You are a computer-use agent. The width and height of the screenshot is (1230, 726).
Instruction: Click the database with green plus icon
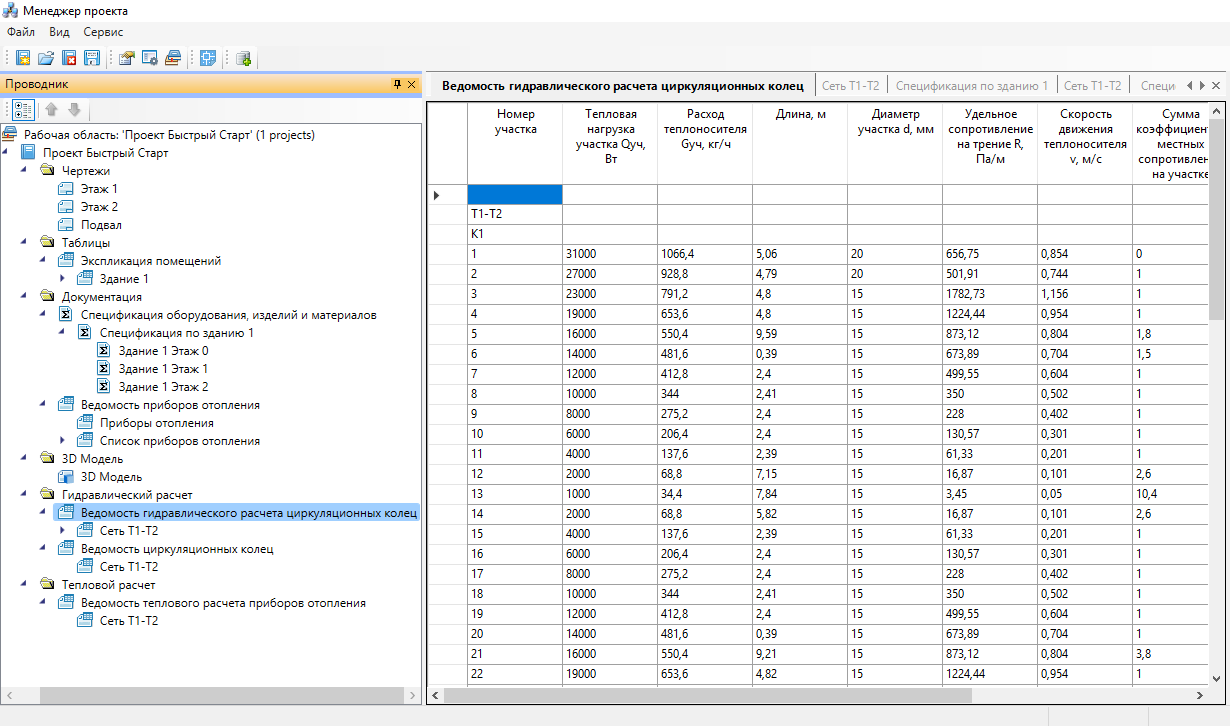243,58
